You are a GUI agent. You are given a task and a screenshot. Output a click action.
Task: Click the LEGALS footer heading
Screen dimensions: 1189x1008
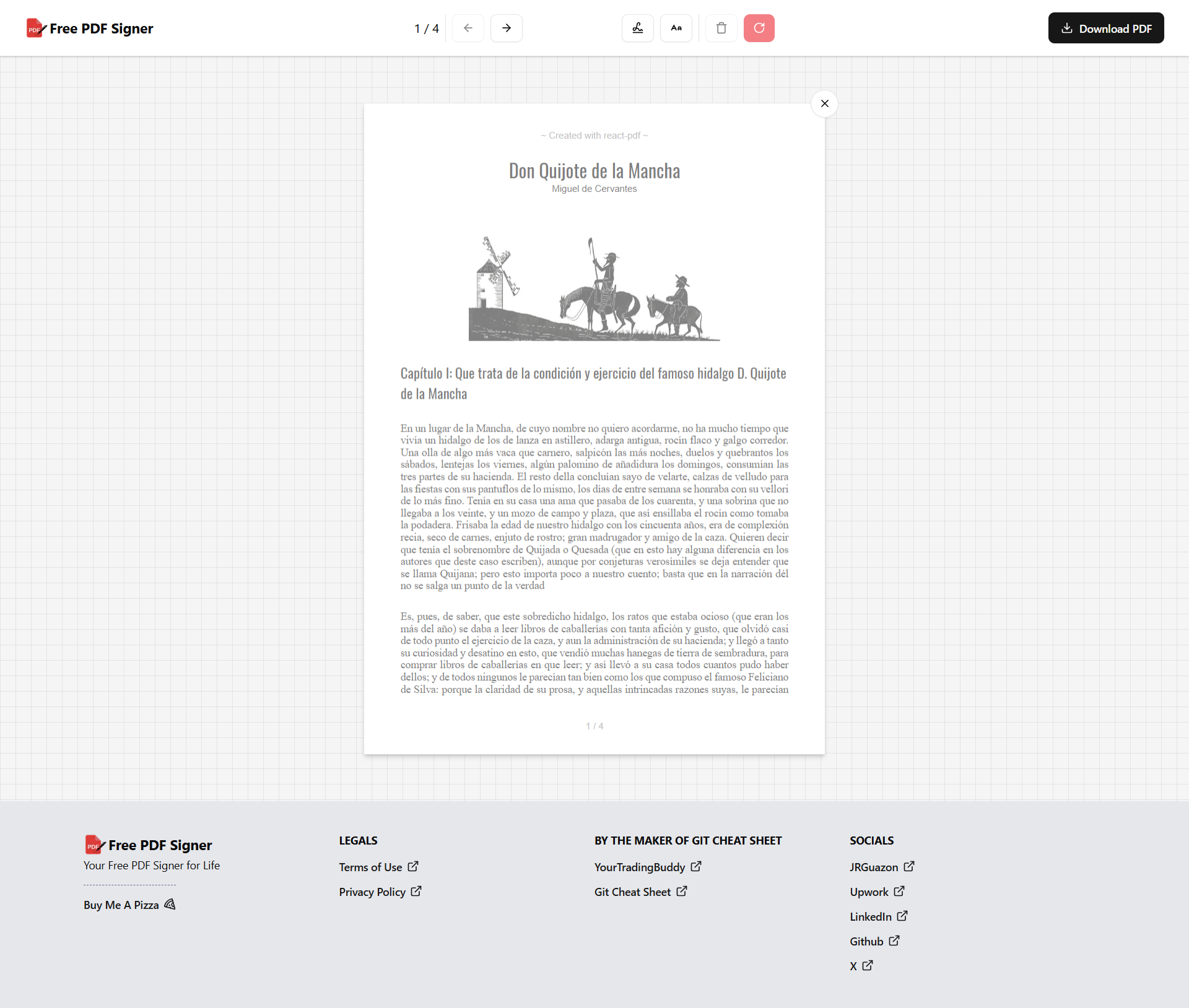[358, 840]
